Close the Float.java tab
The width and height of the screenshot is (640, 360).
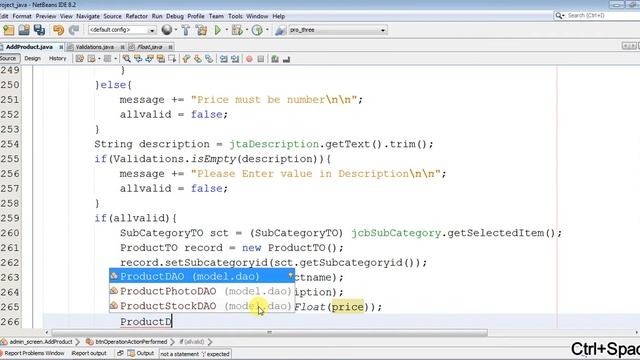(171, 47)
